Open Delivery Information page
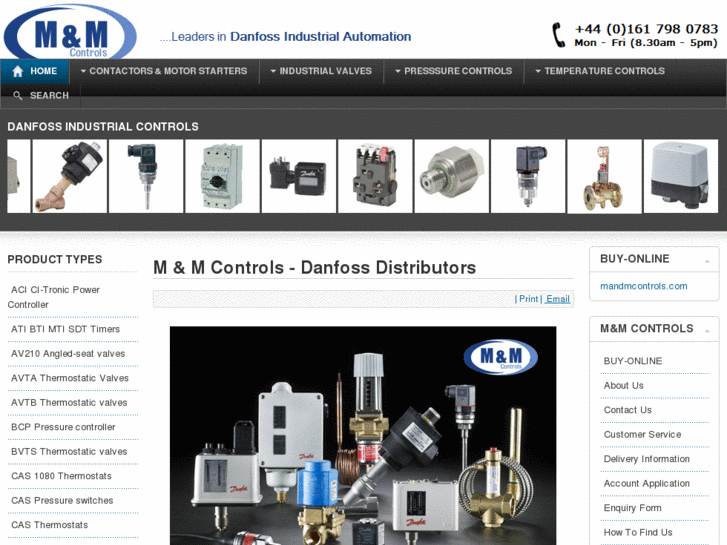This screenshot has height=545, width=727. point(647,459)
